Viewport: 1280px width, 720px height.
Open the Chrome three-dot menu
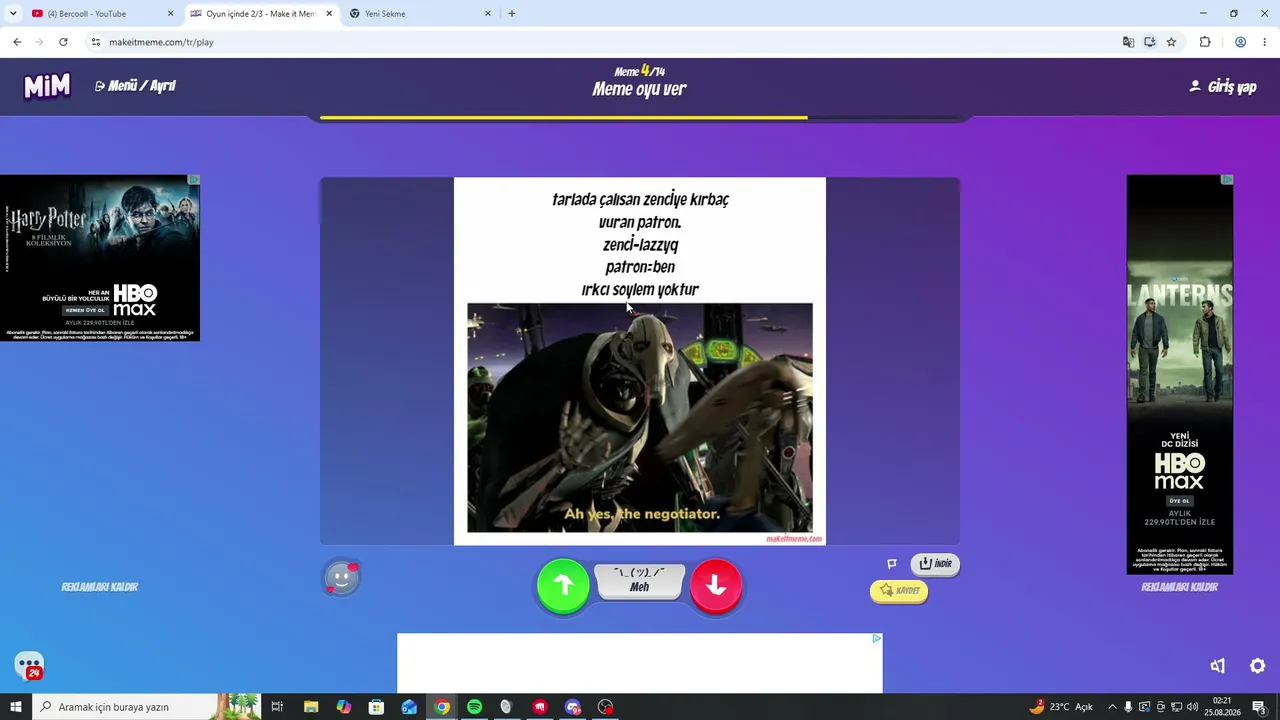pos(1265,42)
